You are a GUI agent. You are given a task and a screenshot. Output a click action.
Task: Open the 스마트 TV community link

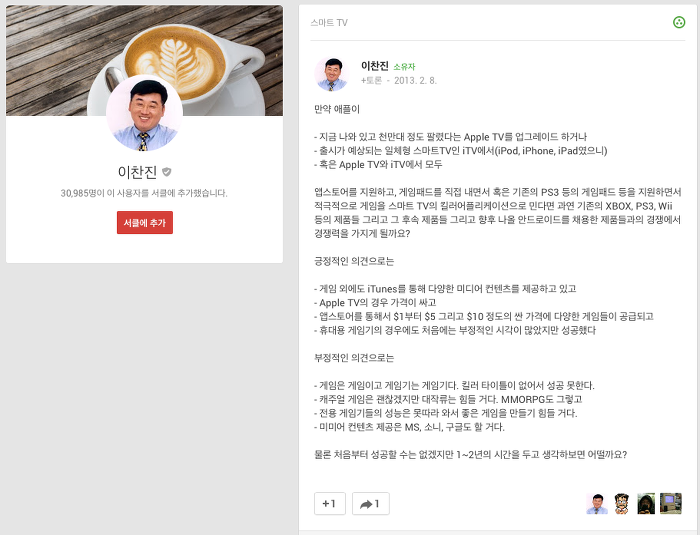click(329, 23)
